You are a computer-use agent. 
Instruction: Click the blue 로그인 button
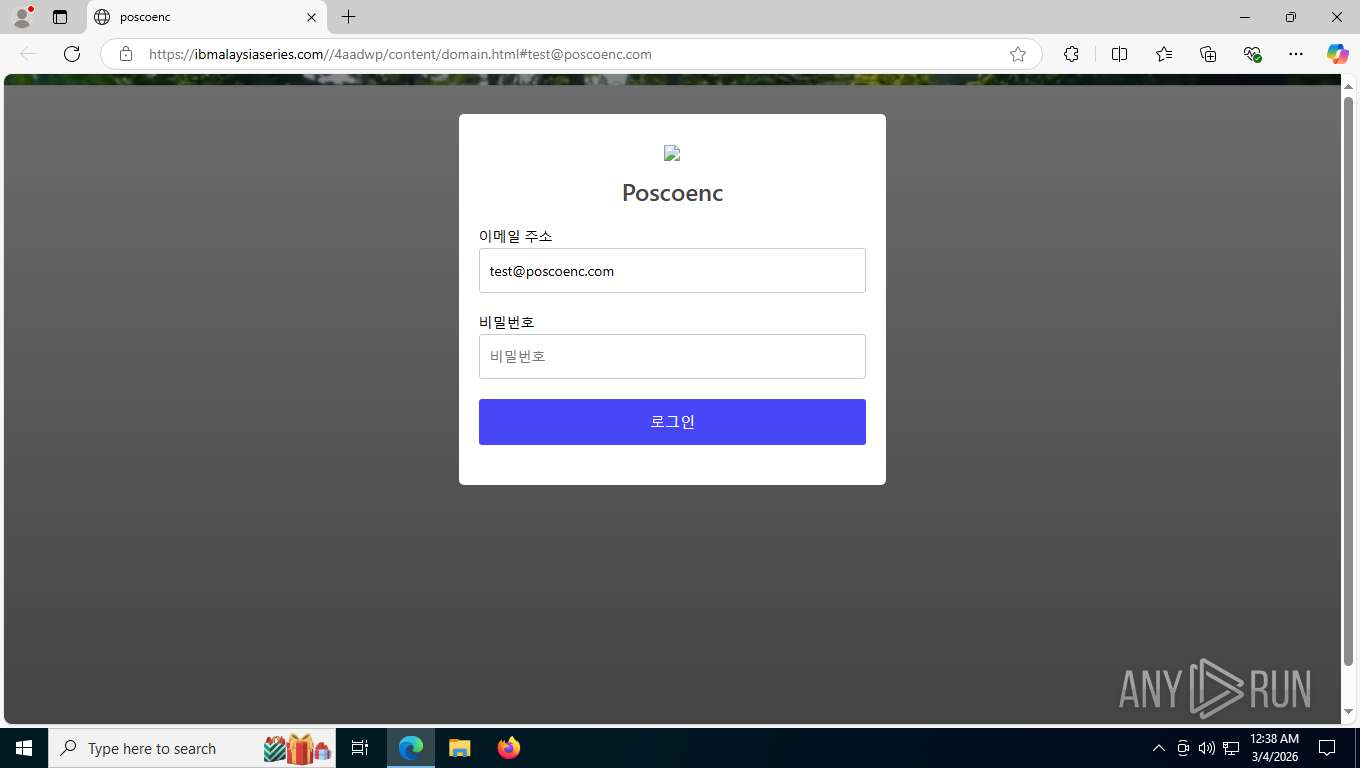tap(672, 422)
